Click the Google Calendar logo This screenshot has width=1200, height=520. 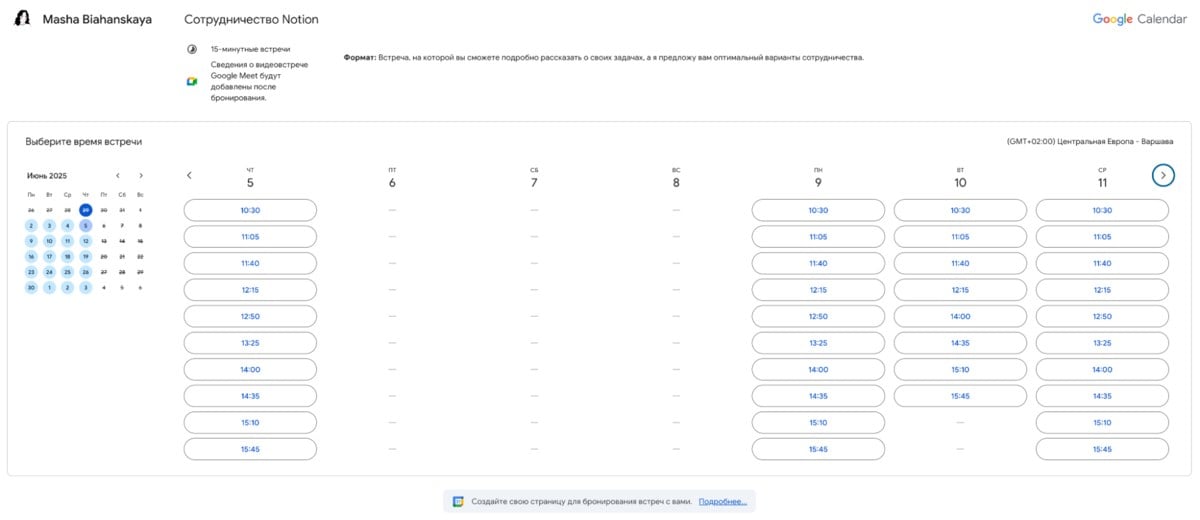(1139, 19)
